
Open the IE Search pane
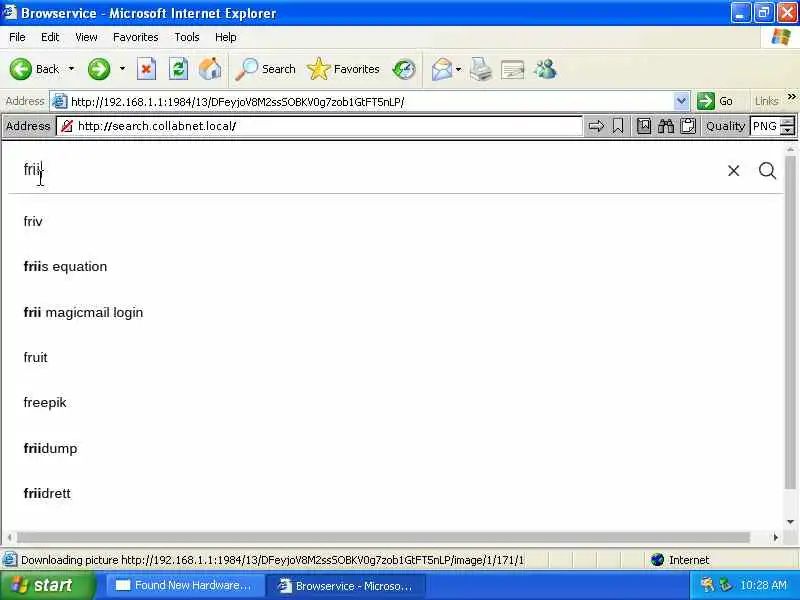(265, 69)
